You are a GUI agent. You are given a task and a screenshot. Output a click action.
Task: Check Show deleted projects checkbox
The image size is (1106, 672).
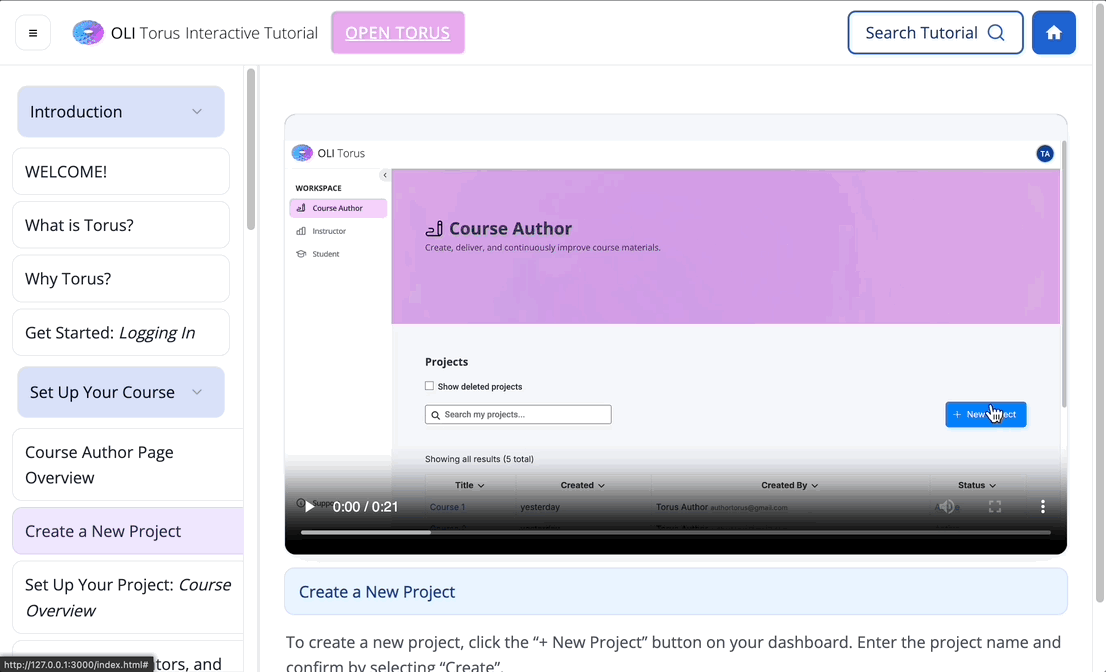click(429, 386)
